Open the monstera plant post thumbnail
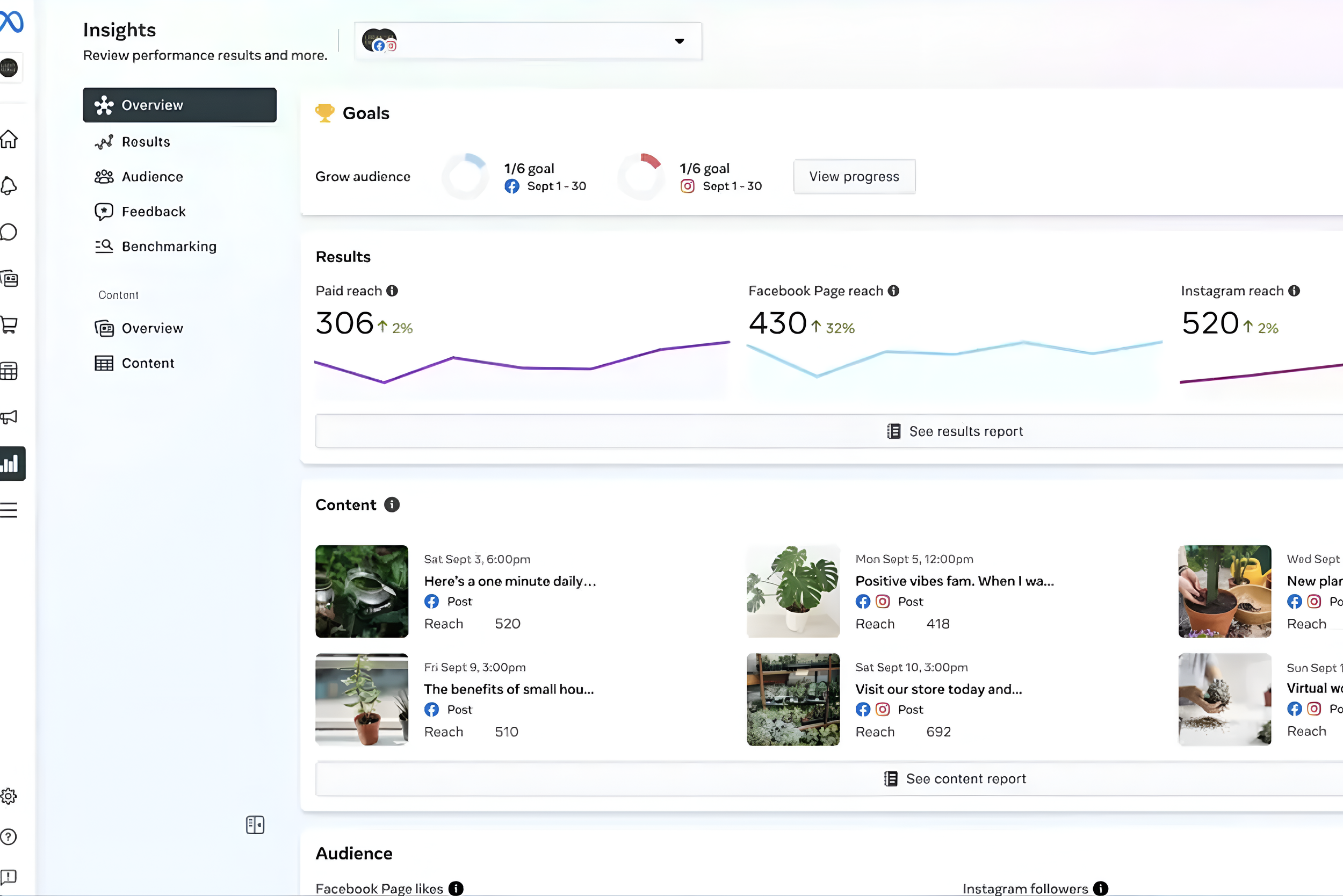Image resolution: width=1343 pixels, height=896 pixels. tap(793, 591)
